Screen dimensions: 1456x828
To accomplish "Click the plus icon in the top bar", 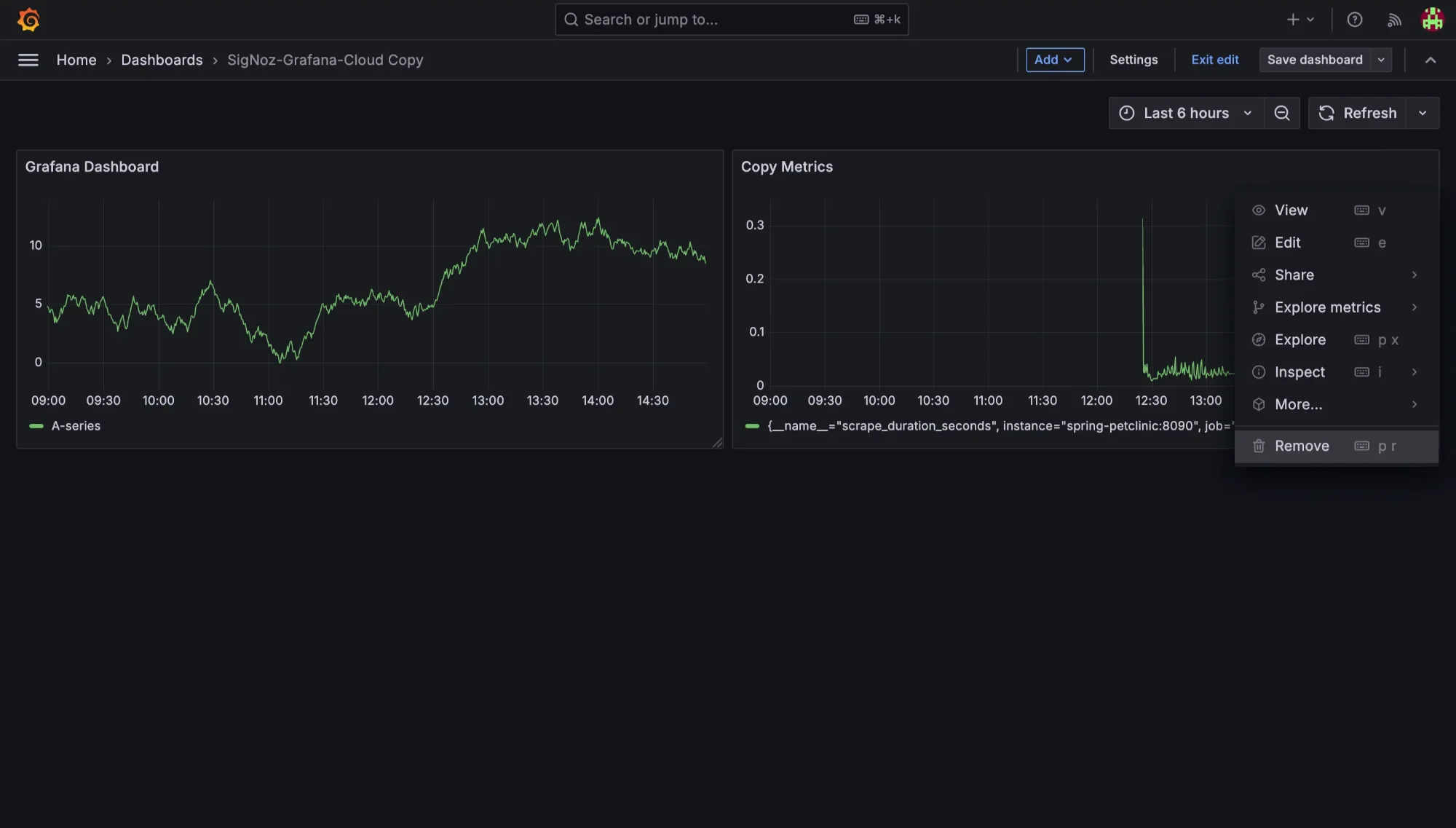I will click(x=1293, y=20).
